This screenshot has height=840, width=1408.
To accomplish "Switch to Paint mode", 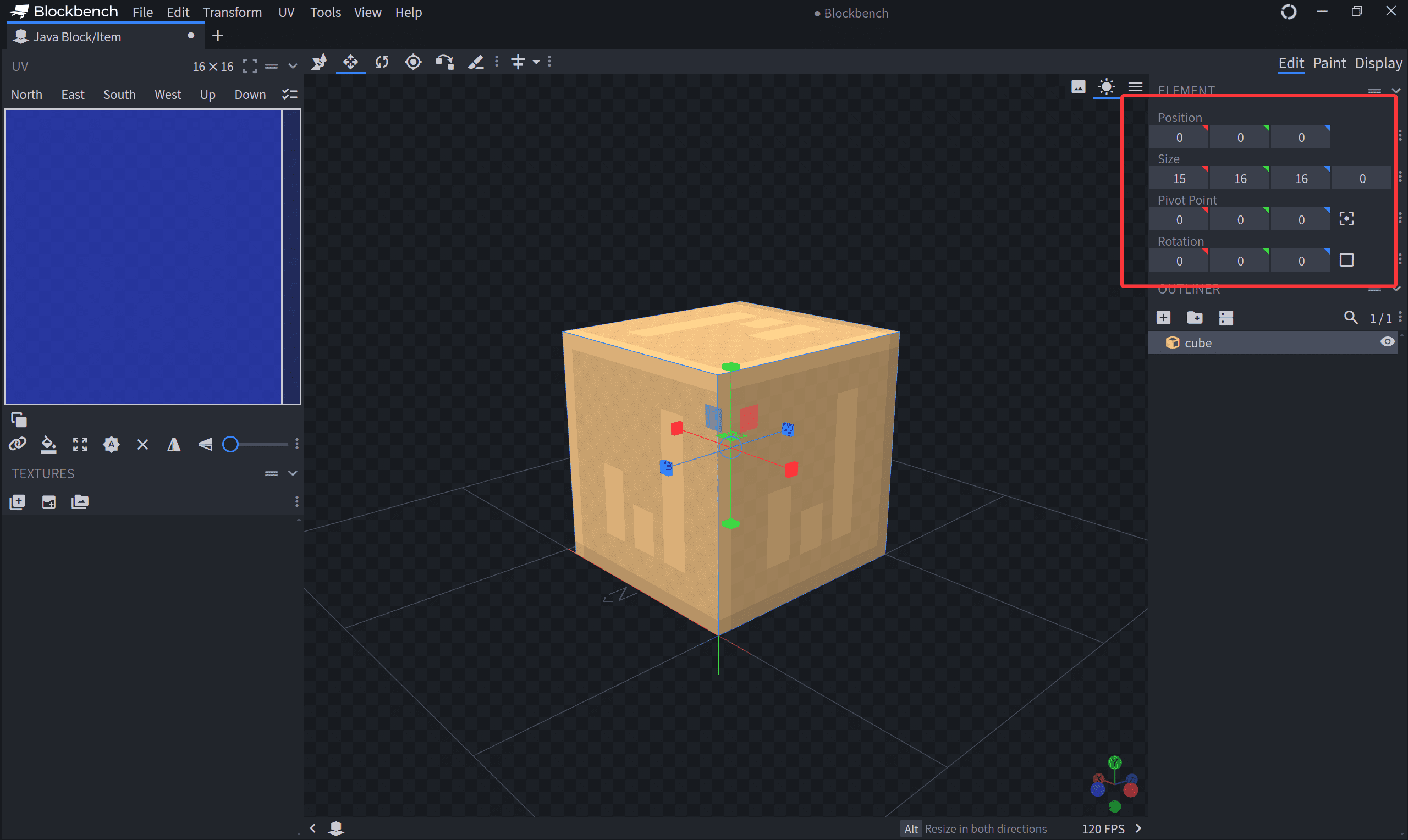I will [x=1329, y=63].
